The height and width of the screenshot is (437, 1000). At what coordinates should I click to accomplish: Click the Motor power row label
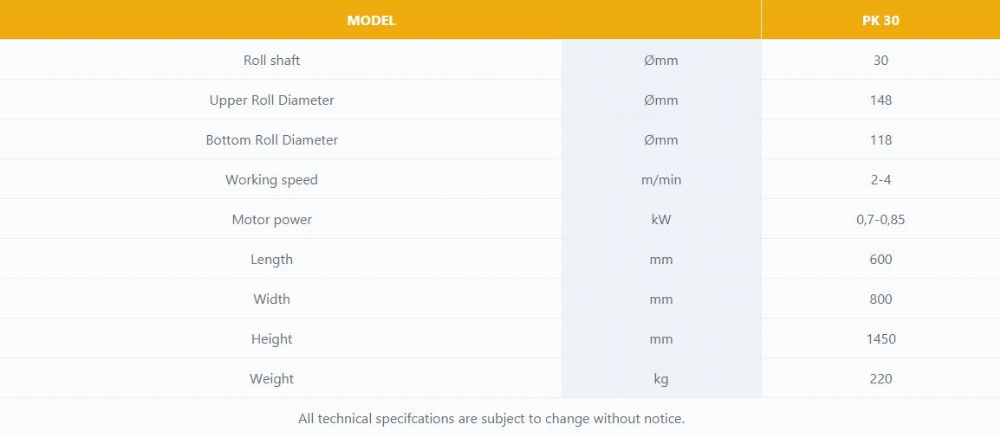tap(272, 219)
